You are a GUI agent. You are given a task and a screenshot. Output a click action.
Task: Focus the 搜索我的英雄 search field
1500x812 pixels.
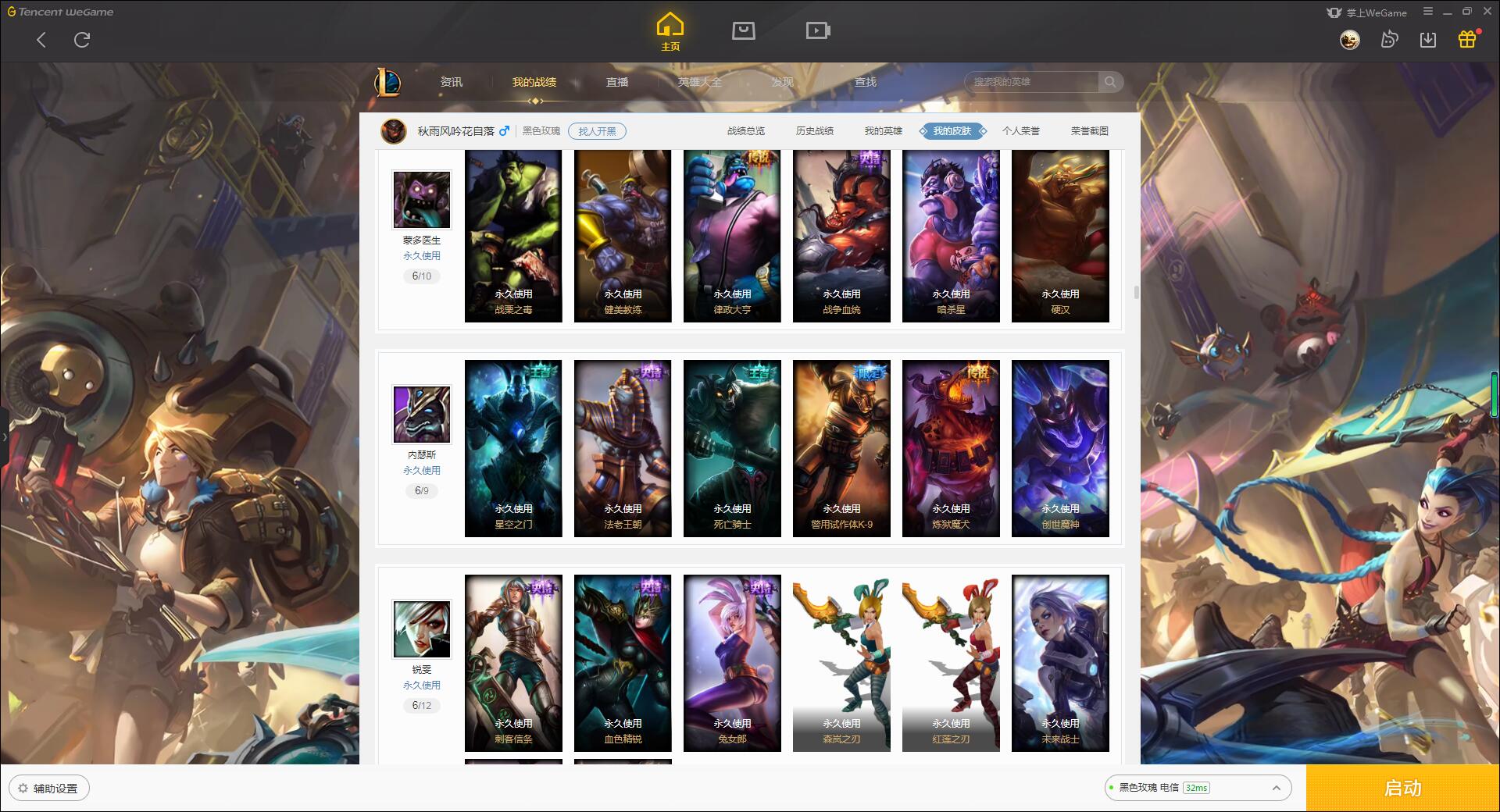tap(1031, 81)
